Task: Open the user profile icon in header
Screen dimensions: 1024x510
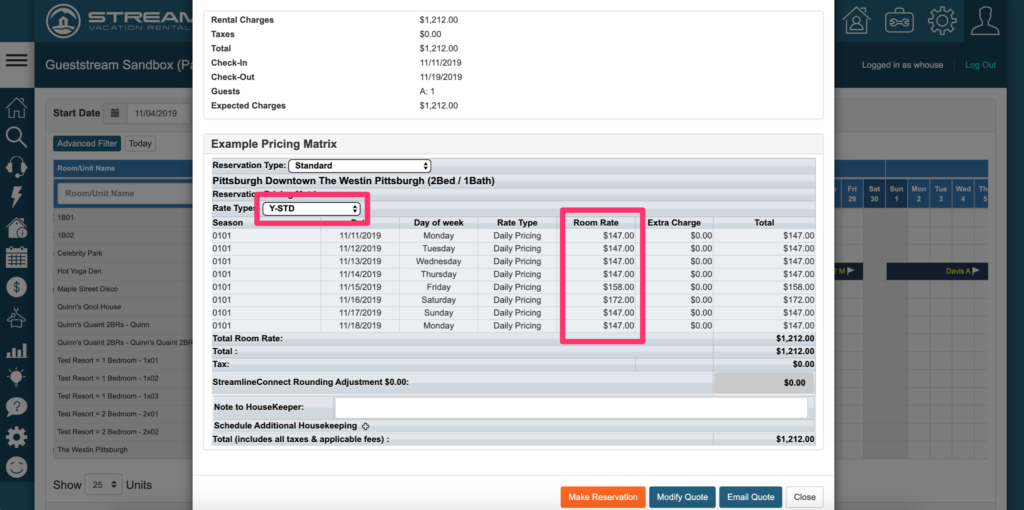Action: 985,21
